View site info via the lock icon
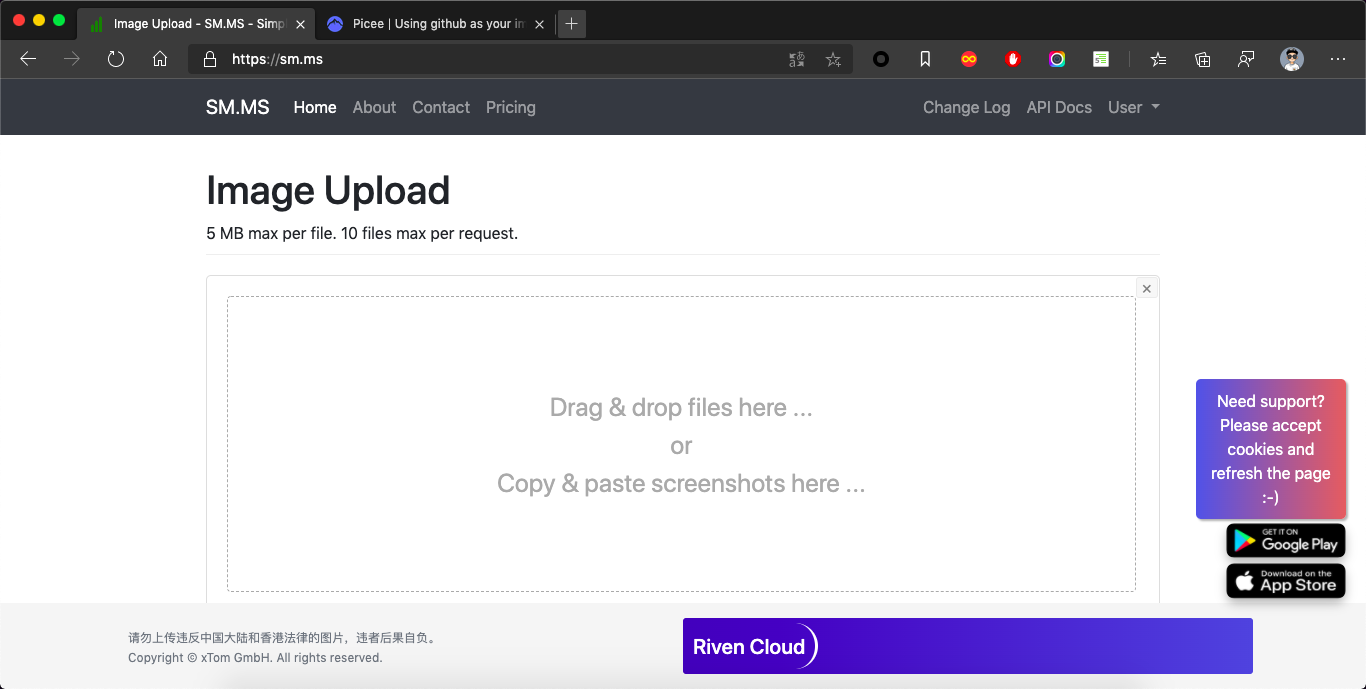Image resolution: width=1366 pixels, height=689 pixels. tap(210, 59)
